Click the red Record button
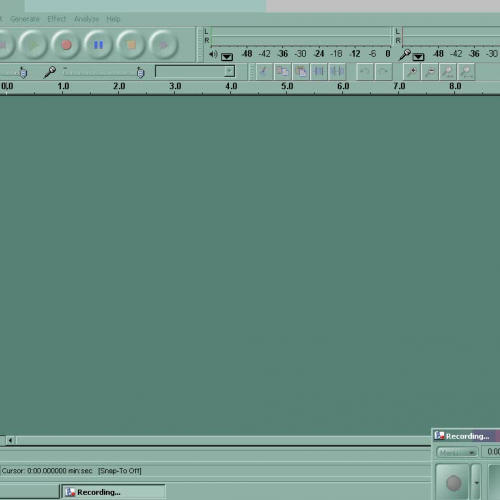This screenshot has width=500, height=500. (66, 45)
